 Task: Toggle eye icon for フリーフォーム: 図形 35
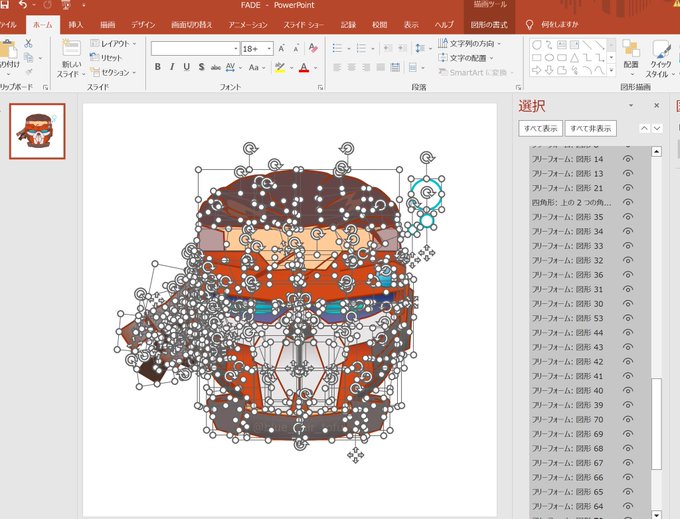(x=628, y=217)
